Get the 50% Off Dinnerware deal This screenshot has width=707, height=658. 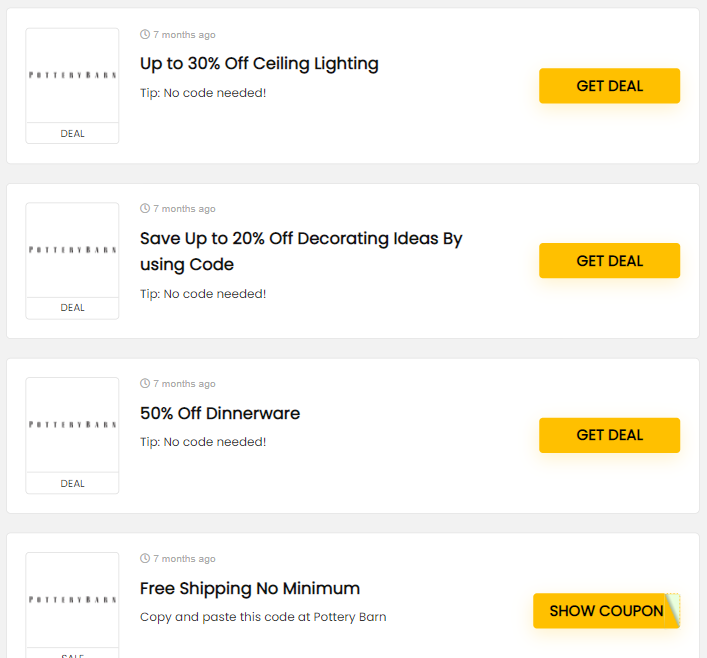pyautogui.click(x=609, y=435)
